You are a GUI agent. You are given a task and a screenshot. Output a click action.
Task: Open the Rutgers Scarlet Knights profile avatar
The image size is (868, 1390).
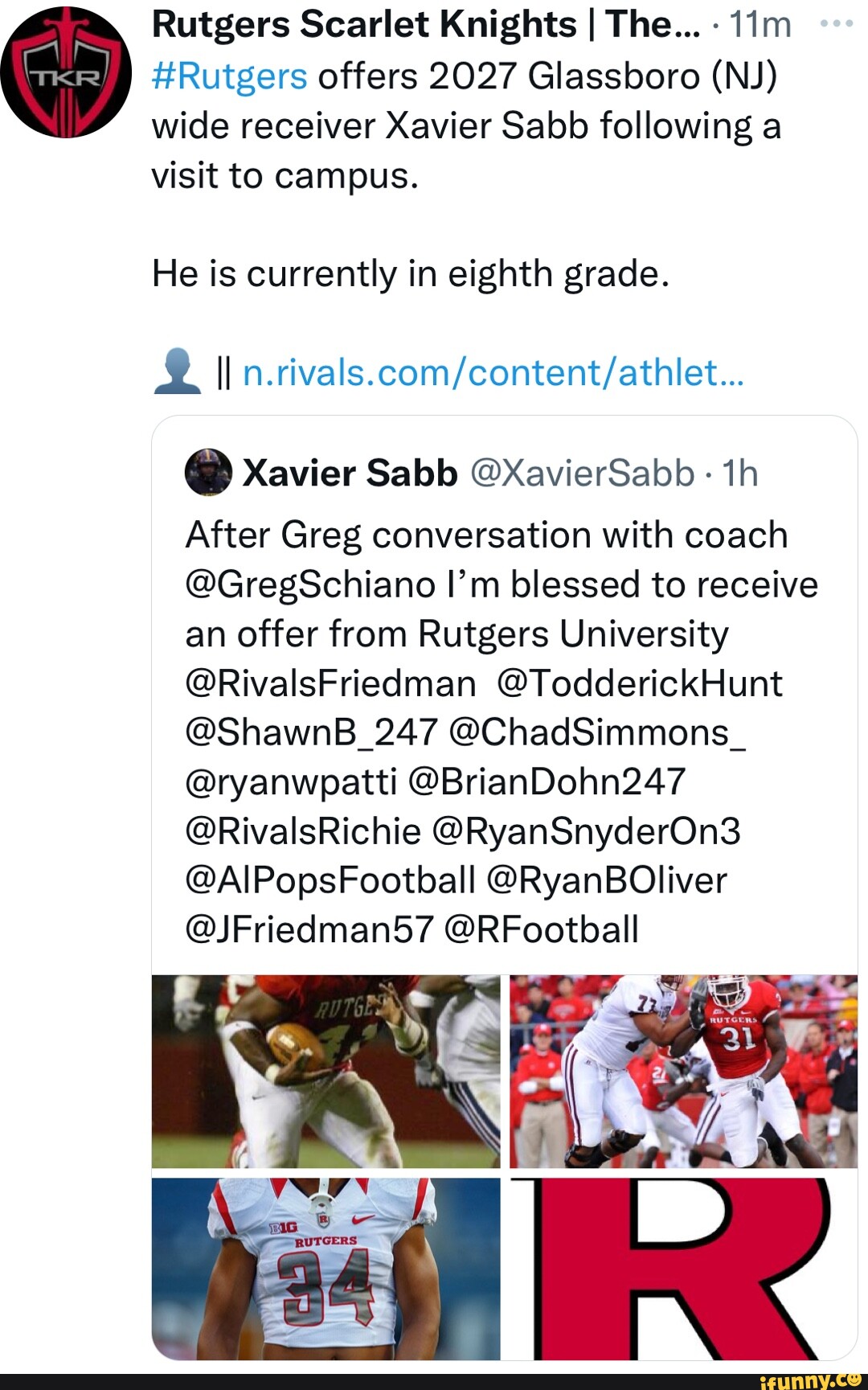click(x=66, y=72)
